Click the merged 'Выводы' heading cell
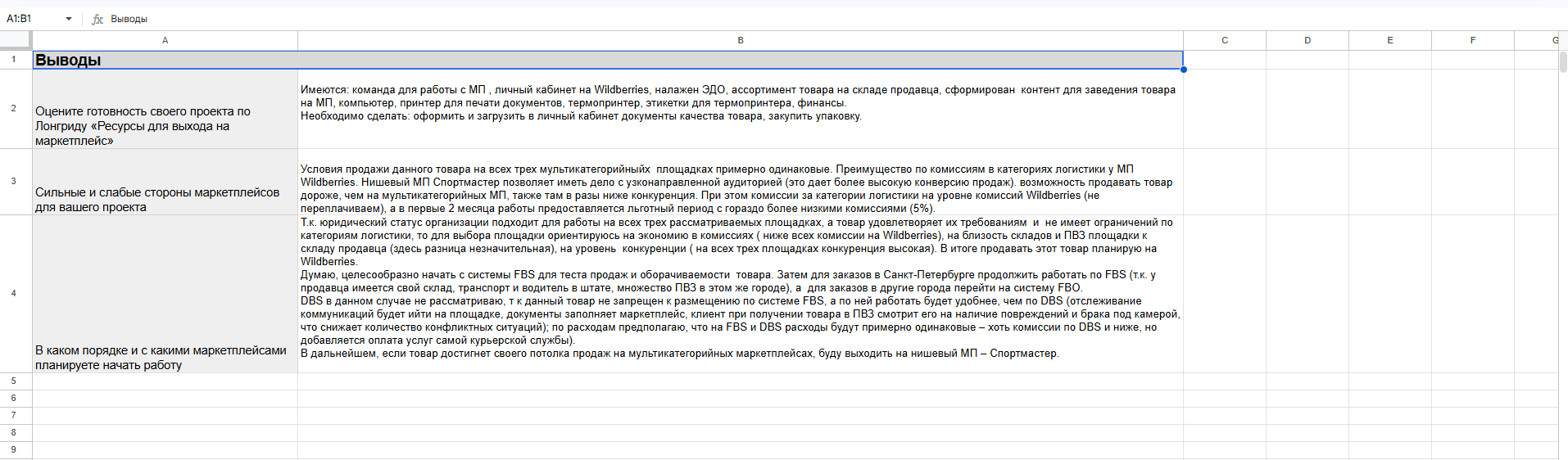This screenshot has height=460, width=1568. 608,60
